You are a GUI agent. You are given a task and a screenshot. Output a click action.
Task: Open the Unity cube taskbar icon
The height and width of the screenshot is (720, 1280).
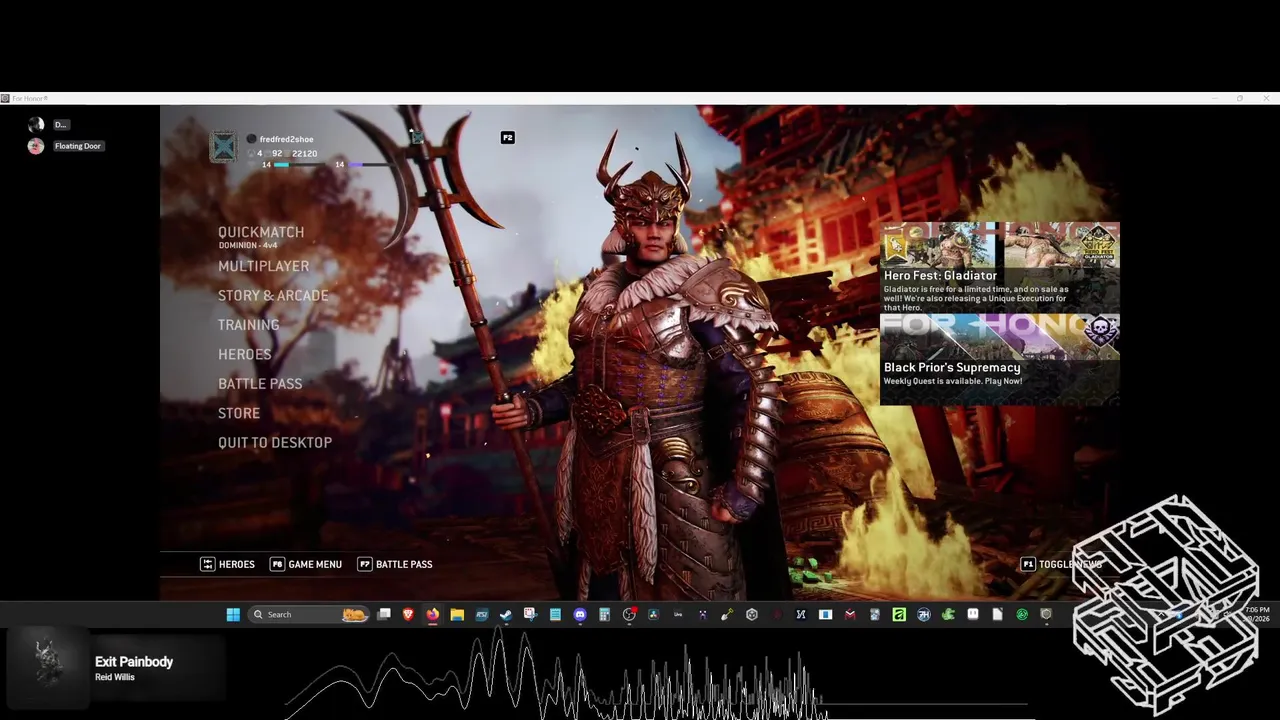(x=752, y=614)
